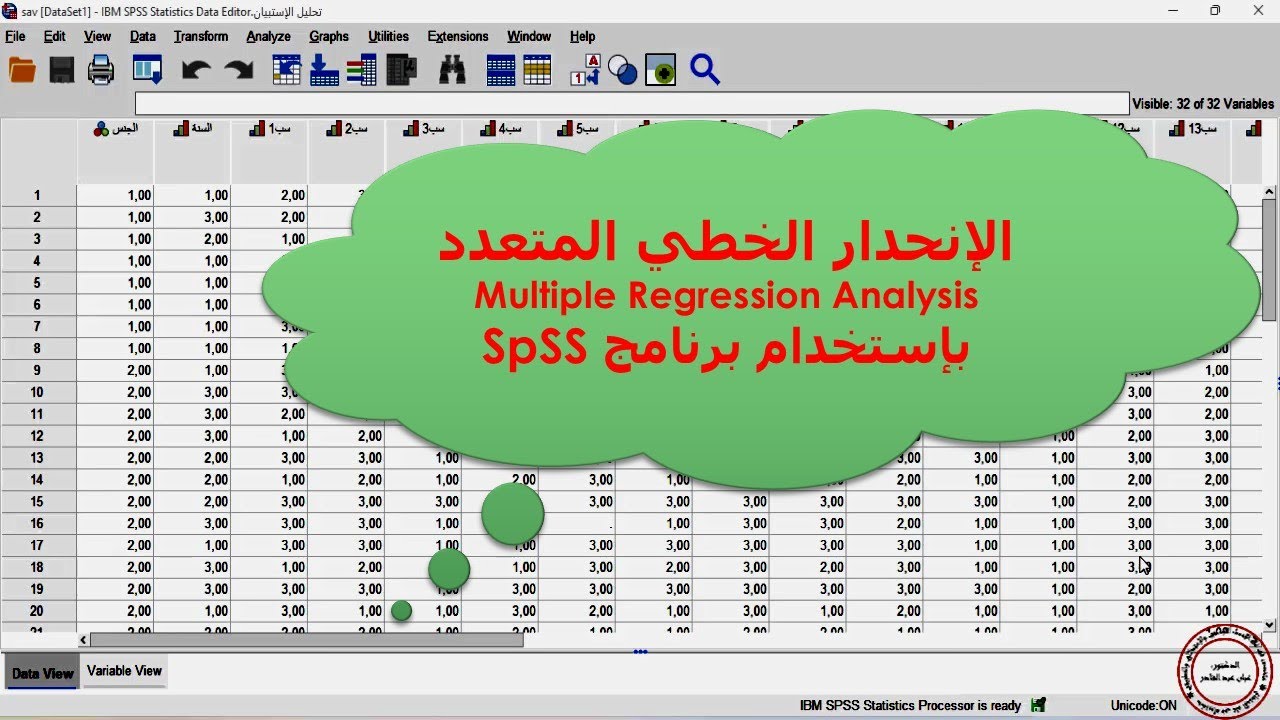
Task: Select row header number 1
Action: (x=38, y=195)
